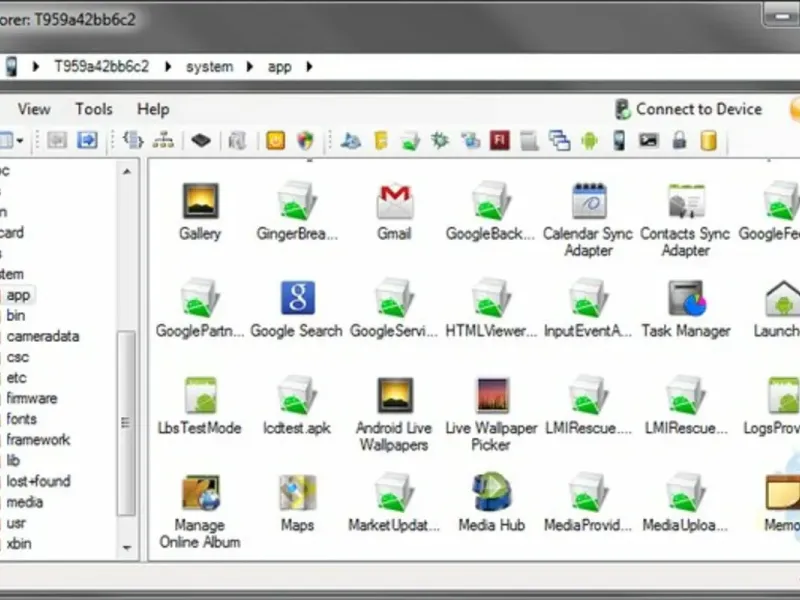Screen dimensions: 800x600
Task: Select the fonts folder in tree
Action: tap(21, 419)
